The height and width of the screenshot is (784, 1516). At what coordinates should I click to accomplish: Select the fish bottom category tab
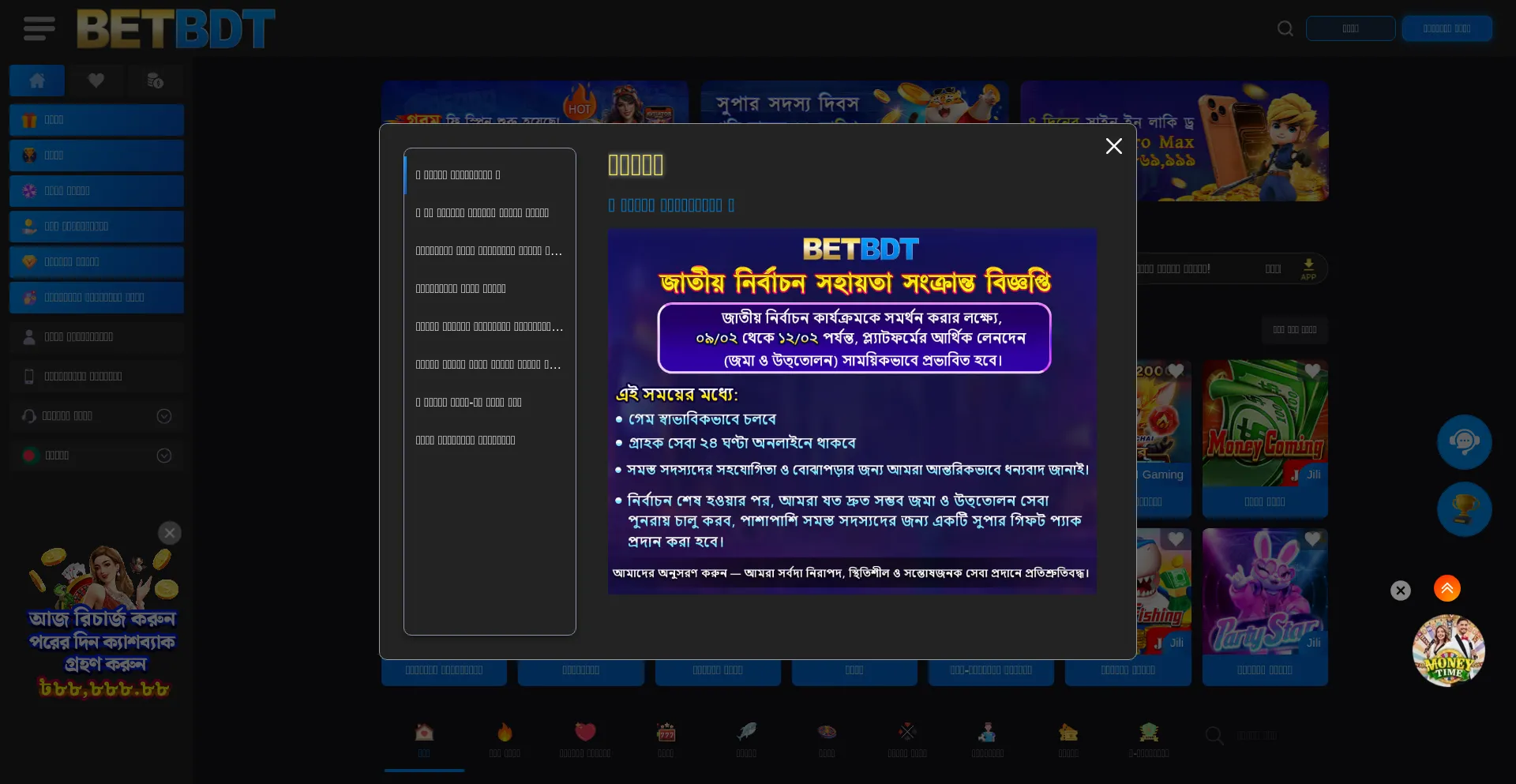click(746, 741)
